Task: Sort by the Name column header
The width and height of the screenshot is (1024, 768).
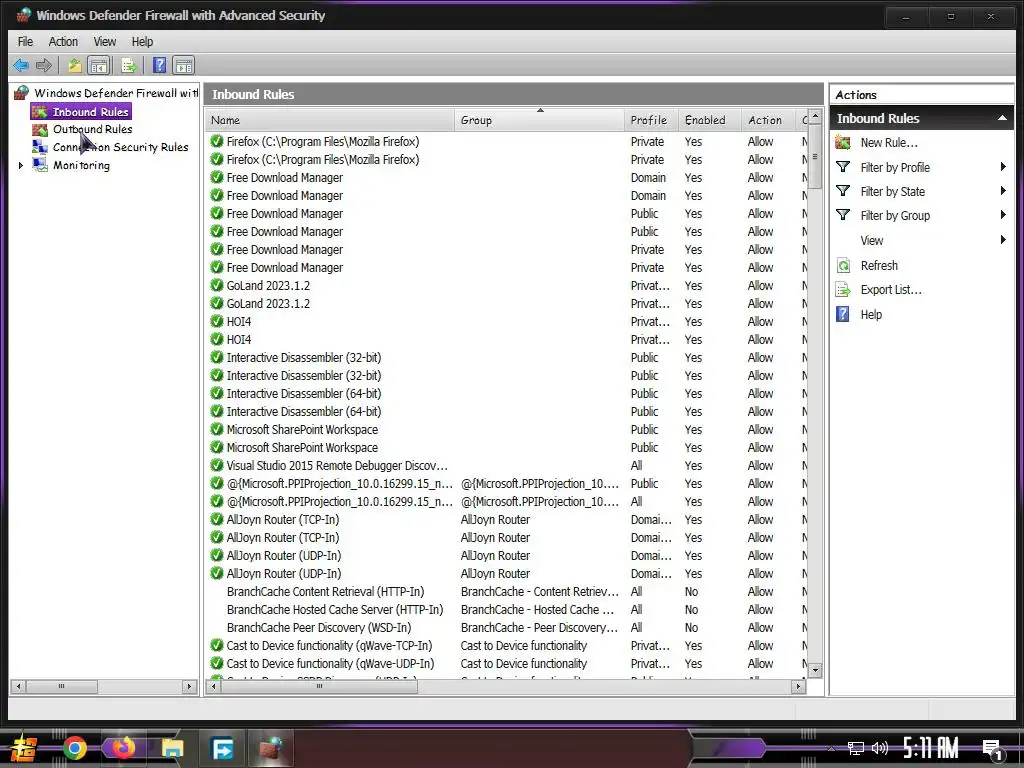Action: [329, 120]
